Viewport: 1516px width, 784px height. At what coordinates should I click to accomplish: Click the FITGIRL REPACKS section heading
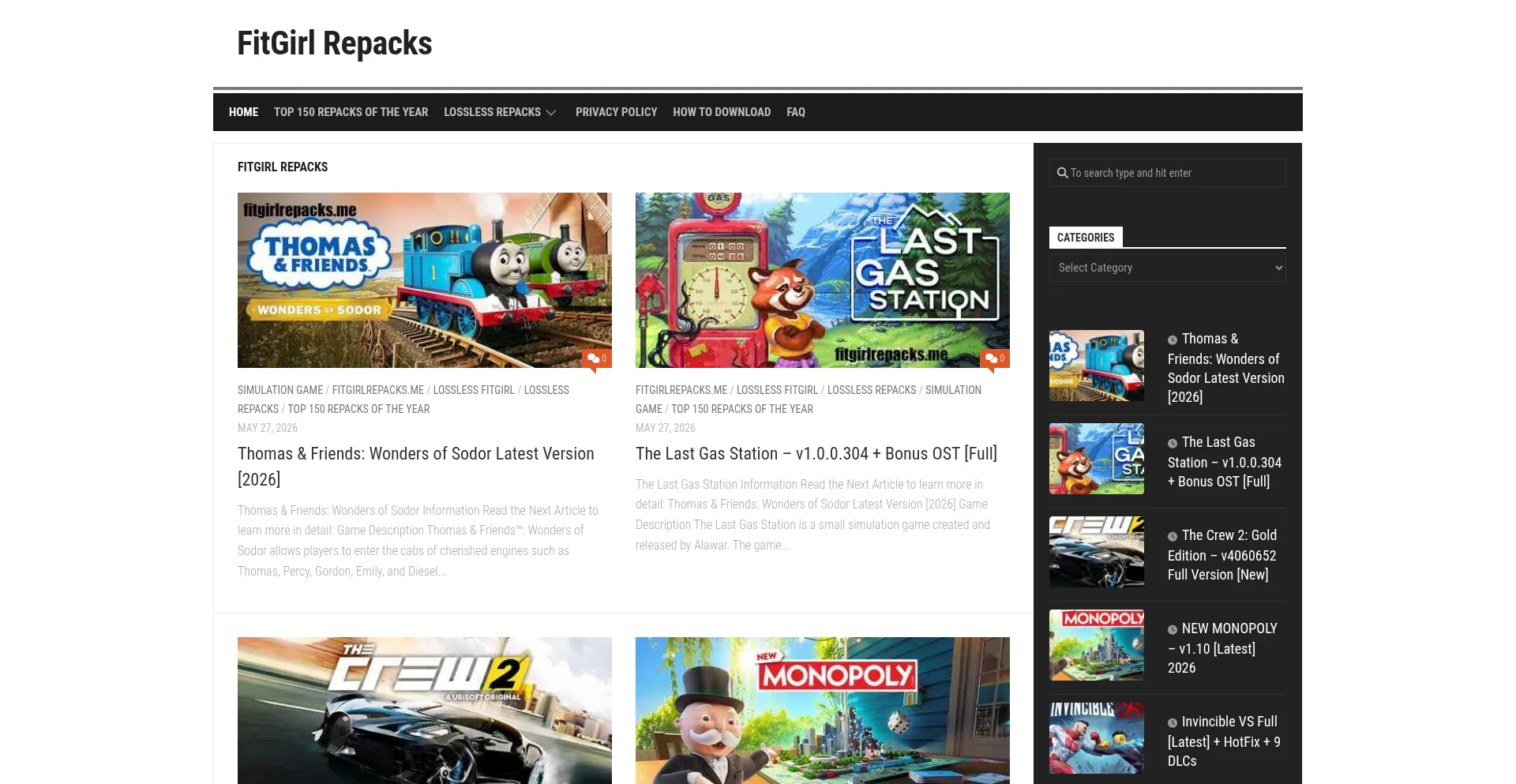[x=283, y=167]
